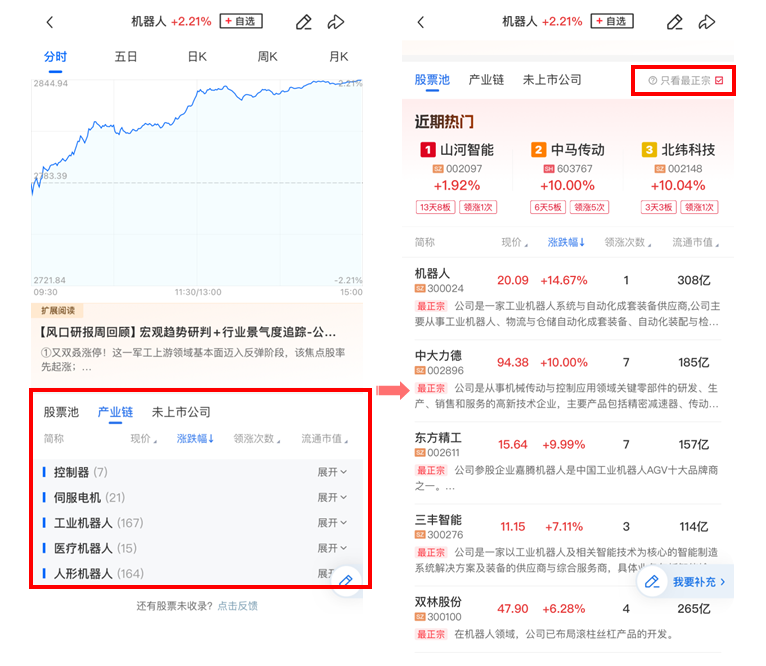The width and height of the screenshot is (766, 666).
Task: Open the 中马传动 hot stock card
Action: coord(568,177)
